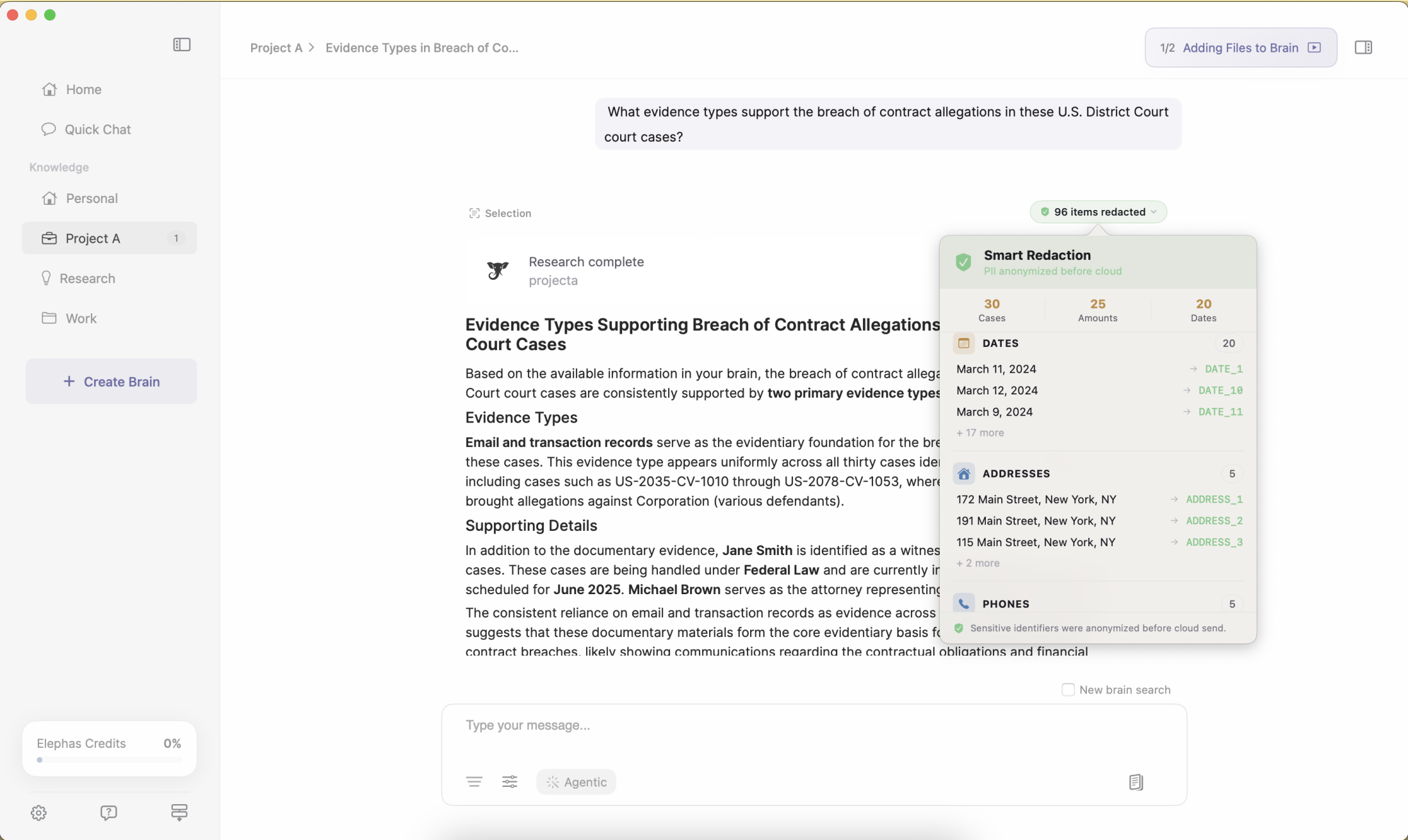This screenshot has width=1408, height=840.
Task: Click the PHONES handset icon
Action: [963, 604]
